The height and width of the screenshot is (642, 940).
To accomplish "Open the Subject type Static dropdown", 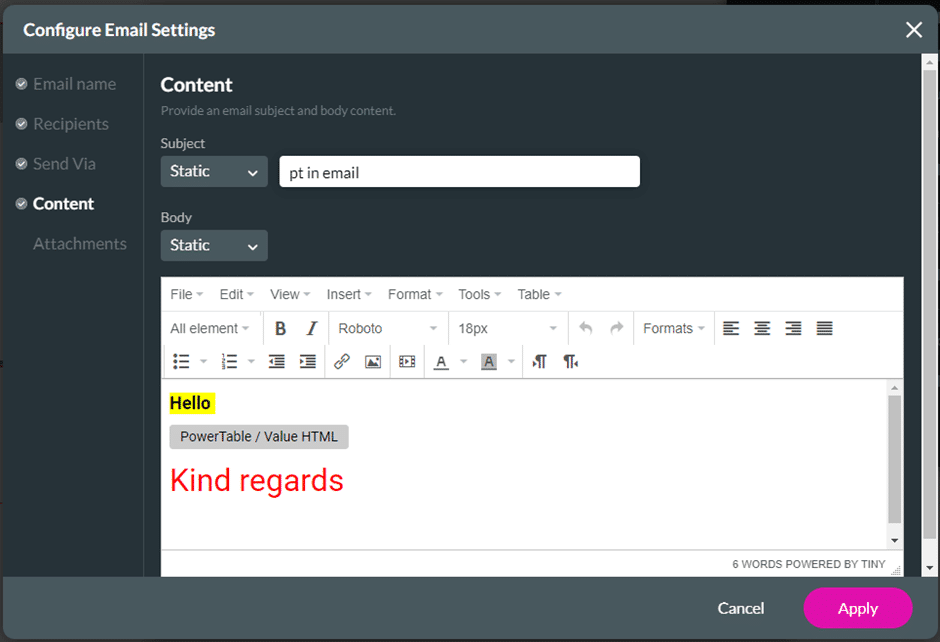I will 213,171.
